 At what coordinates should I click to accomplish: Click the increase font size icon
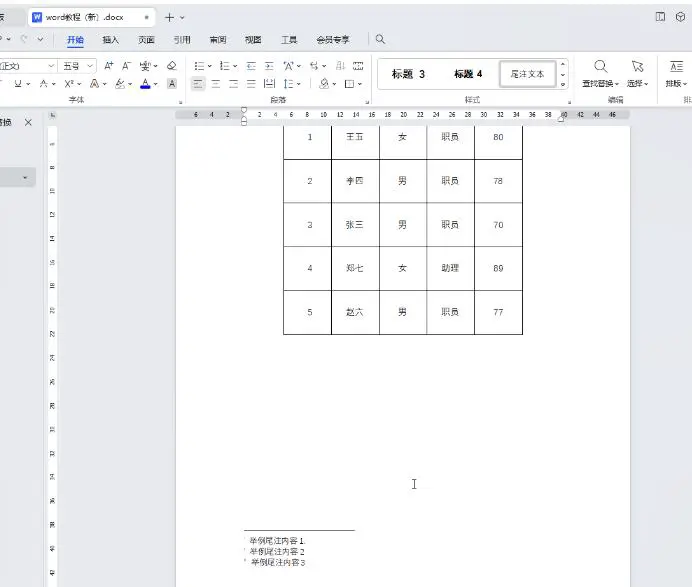[x=108, y=66]
